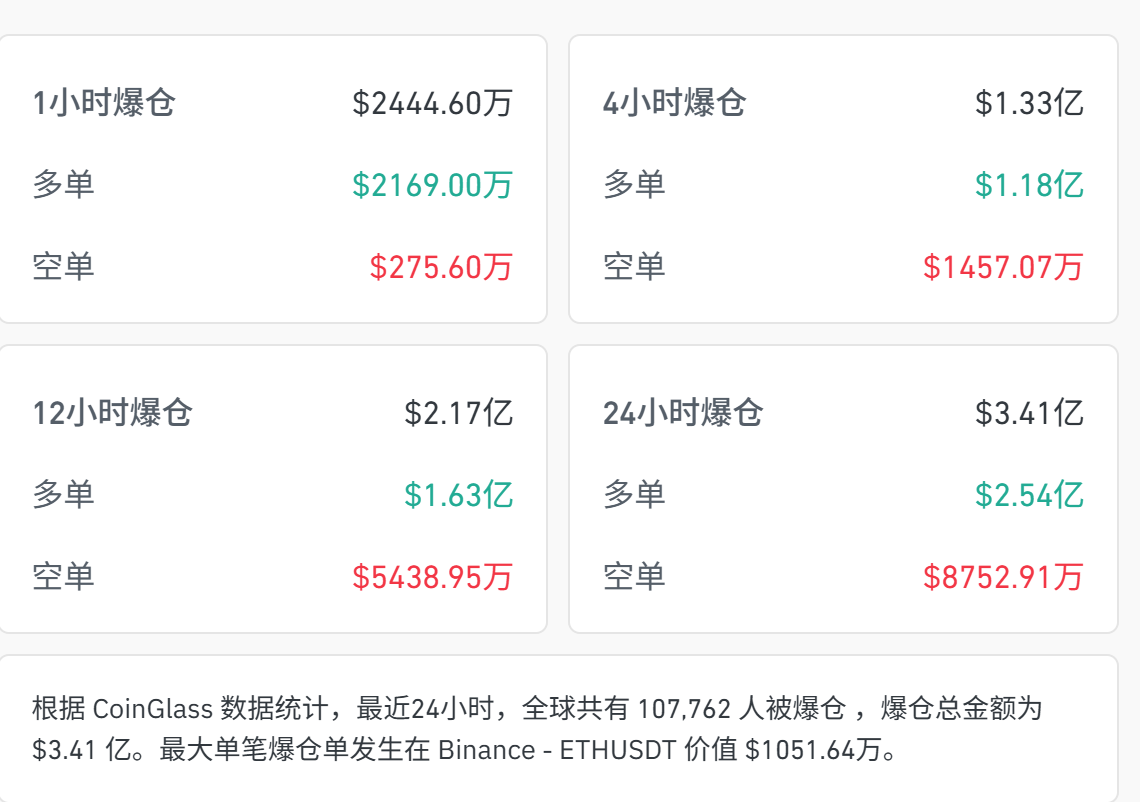The image size is (1140, 802).
Task: Click the 1-hour short value $275.60万
Action: (x=441, y=267)
